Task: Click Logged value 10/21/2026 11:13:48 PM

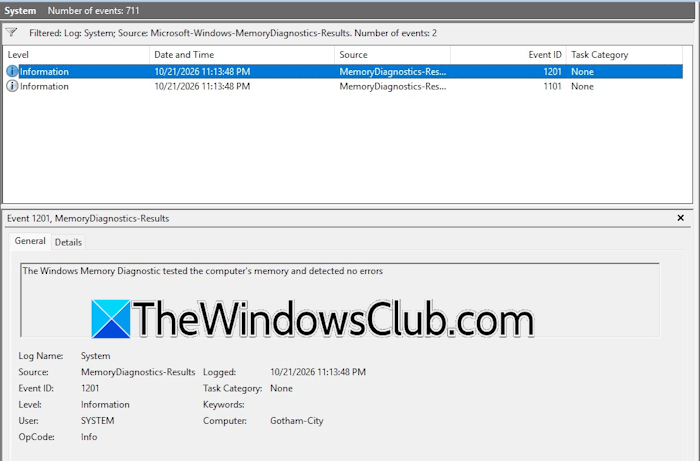Action: (x=318, y=372)
